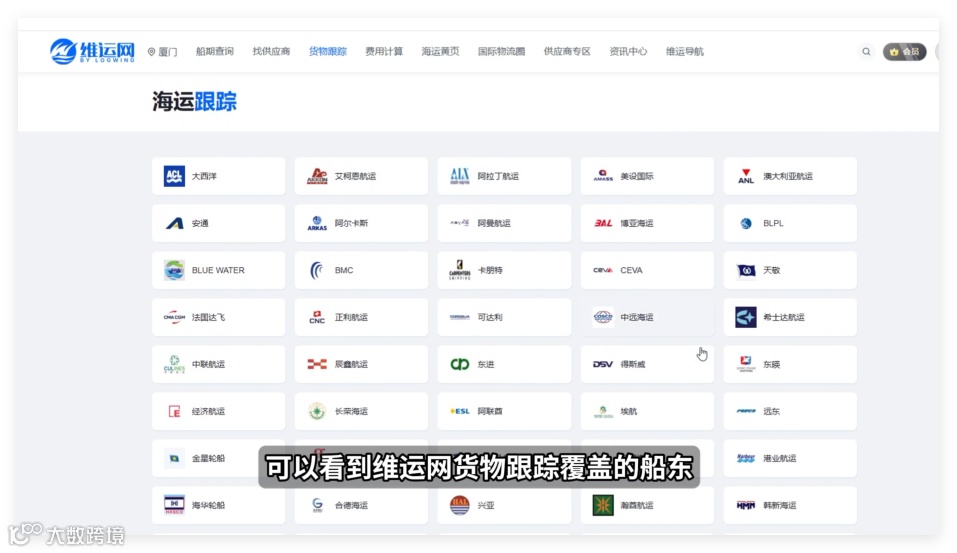Click the 维运网 site logo
Image resolution: width=957 pixels, height=553 pixels.
[x=92, y=51]
